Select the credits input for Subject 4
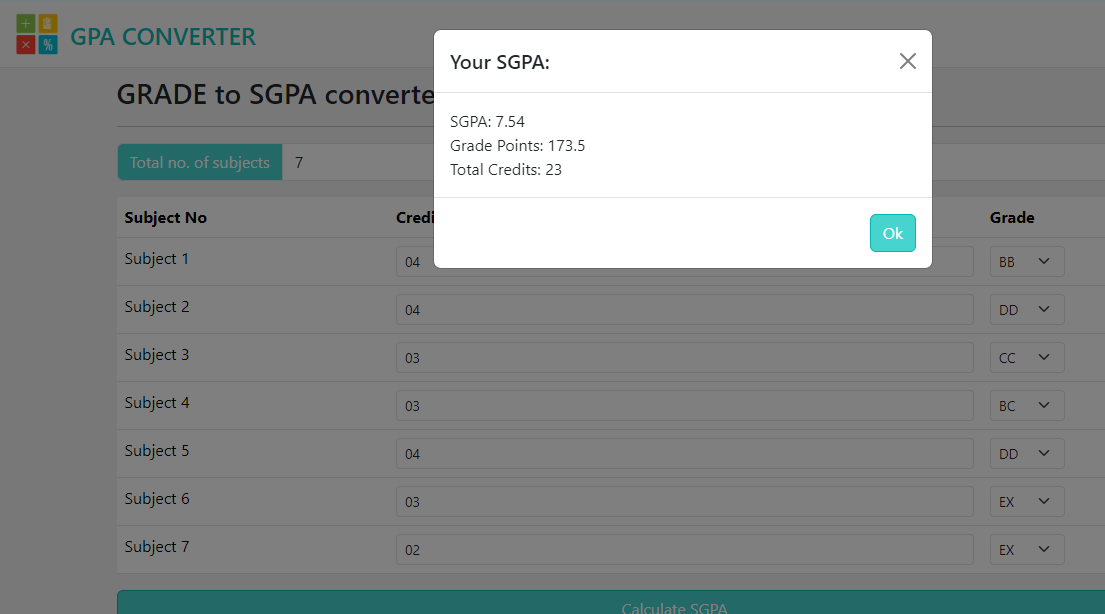Viewport: 1105px width, 614px height. (x=684, y=405)
